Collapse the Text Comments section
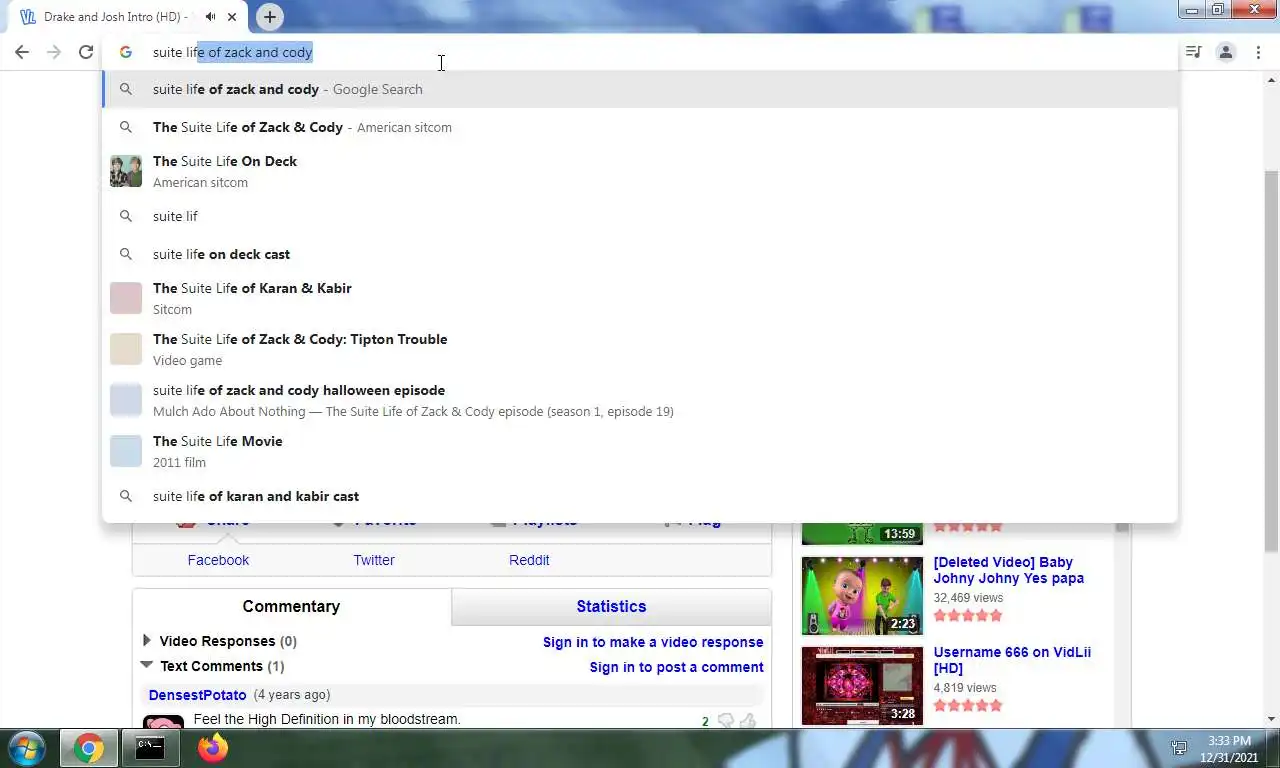 point(147,664)
